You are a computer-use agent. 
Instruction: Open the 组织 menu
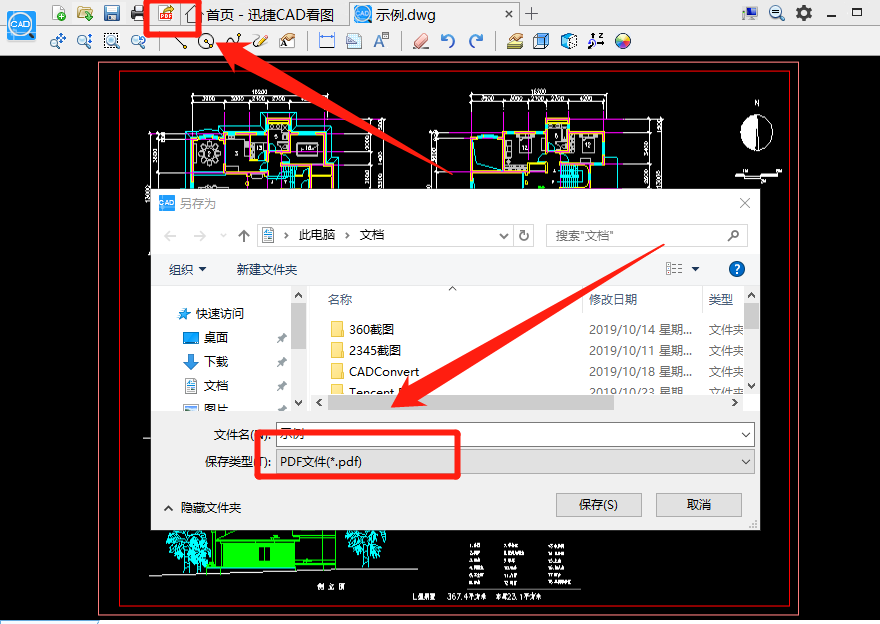pos(187,270)
